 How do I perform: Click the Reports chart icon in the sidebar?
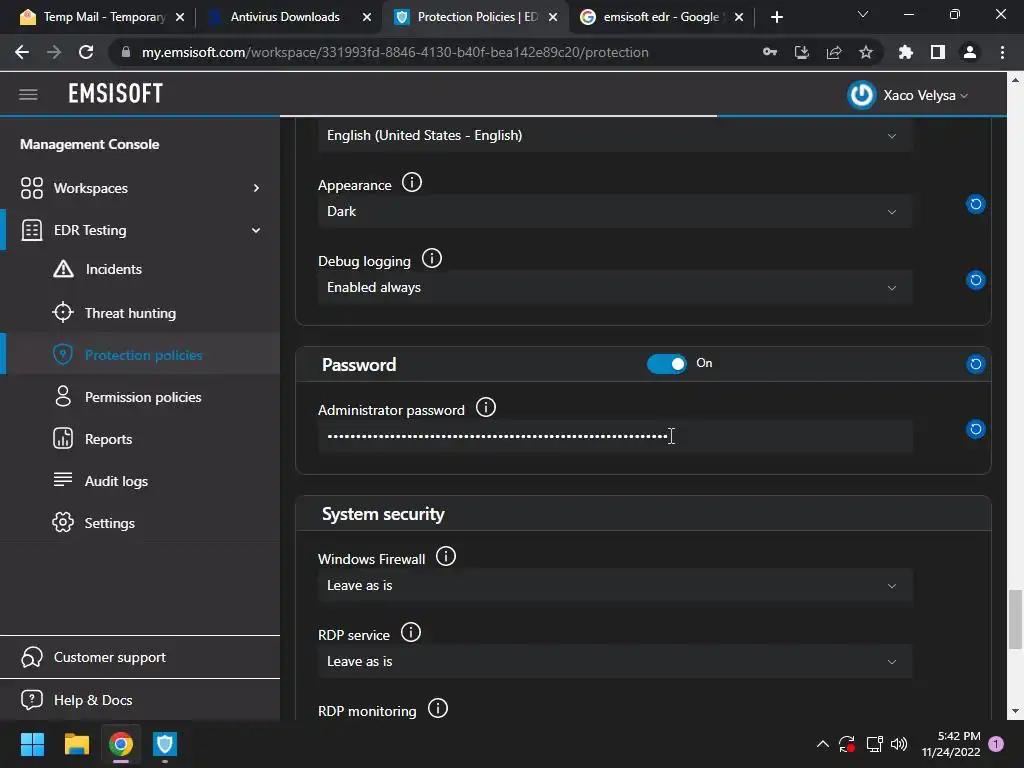coord(63,438)
